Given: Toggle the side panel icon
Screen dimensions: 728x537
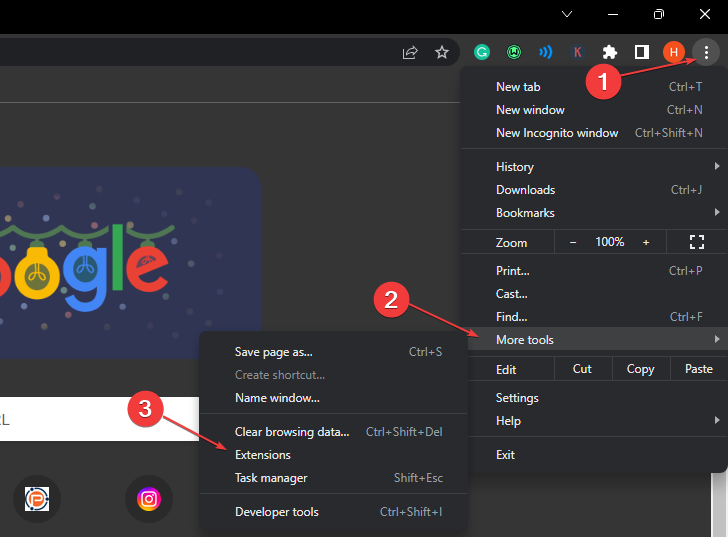Looking at the screenshot, I should 642,52.
